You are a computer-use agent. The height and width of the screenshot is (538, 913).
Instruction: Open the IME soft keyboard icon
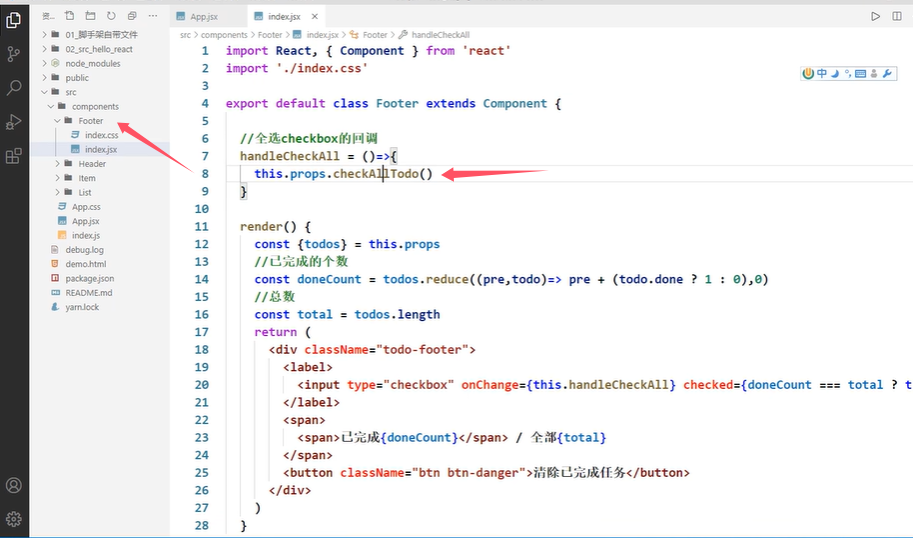click(x=861, y=73)
